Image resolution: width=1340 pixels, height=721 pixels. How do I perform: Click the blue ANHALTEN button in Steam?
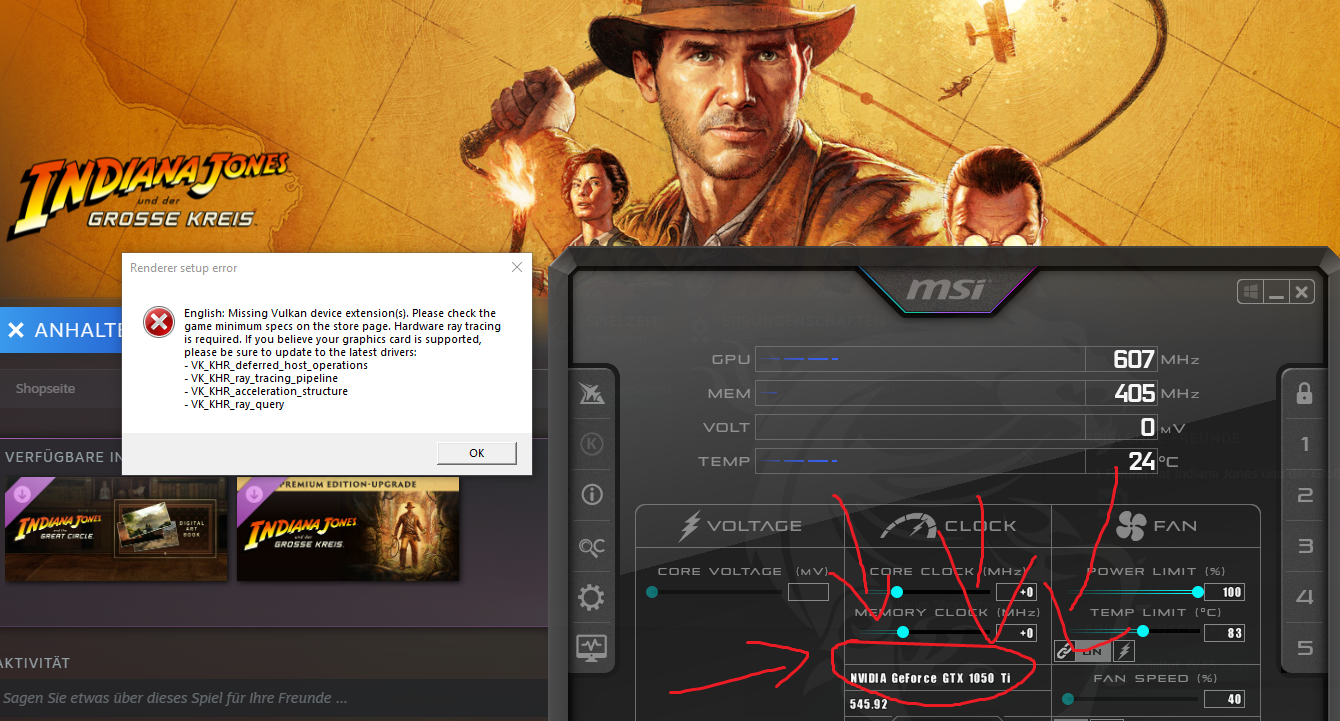pyautogui.click(x=62, y=330)
